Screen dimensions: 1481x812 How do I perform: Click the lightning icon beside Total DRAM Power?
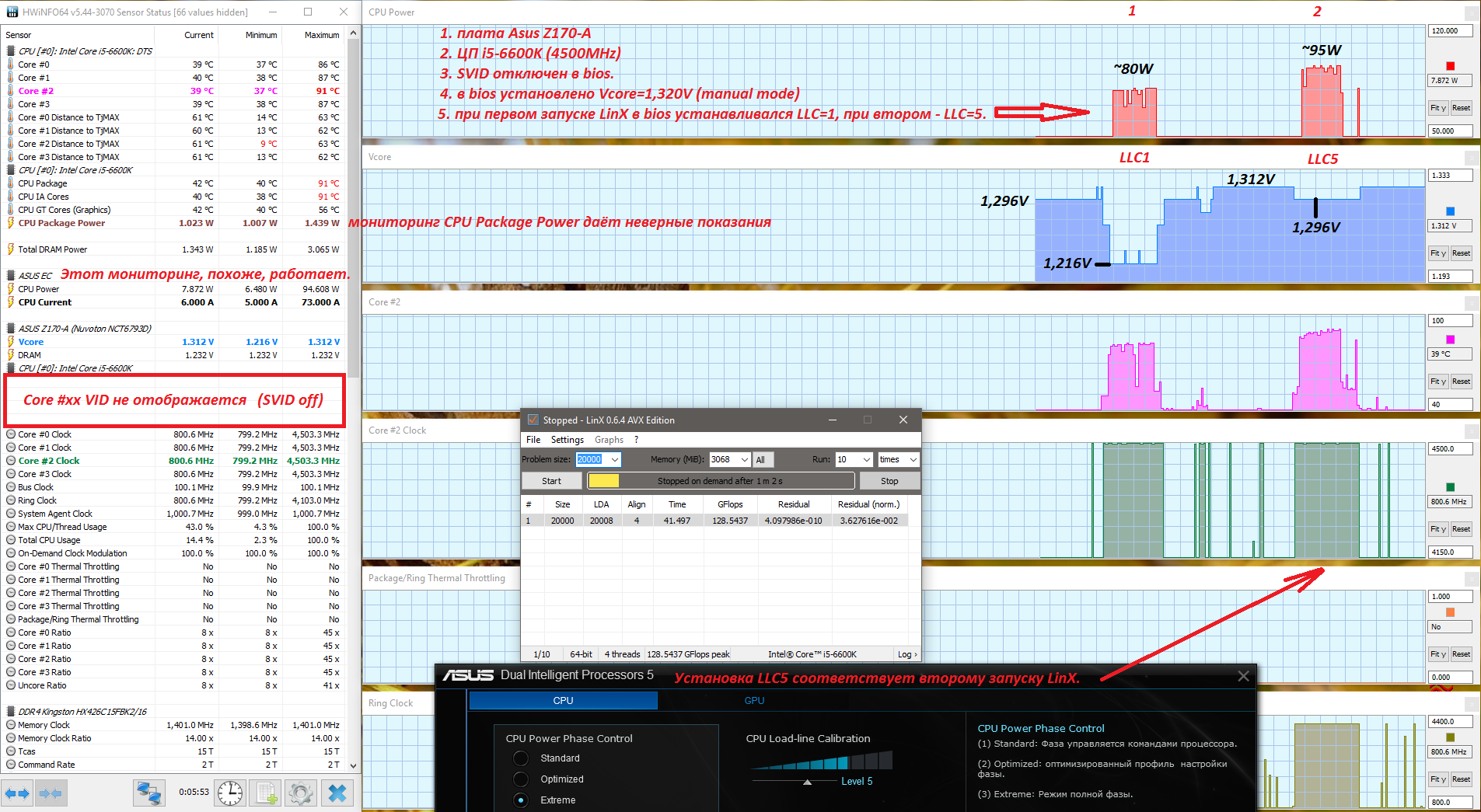(11, 249)
